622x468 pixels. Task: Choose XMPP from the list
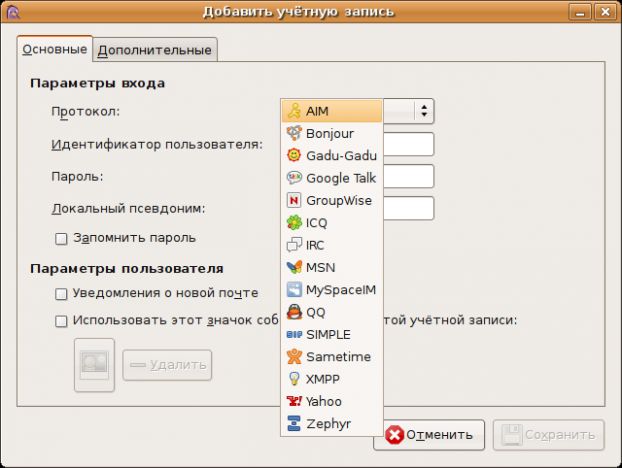pyautogui.click(x=332, y=379)
